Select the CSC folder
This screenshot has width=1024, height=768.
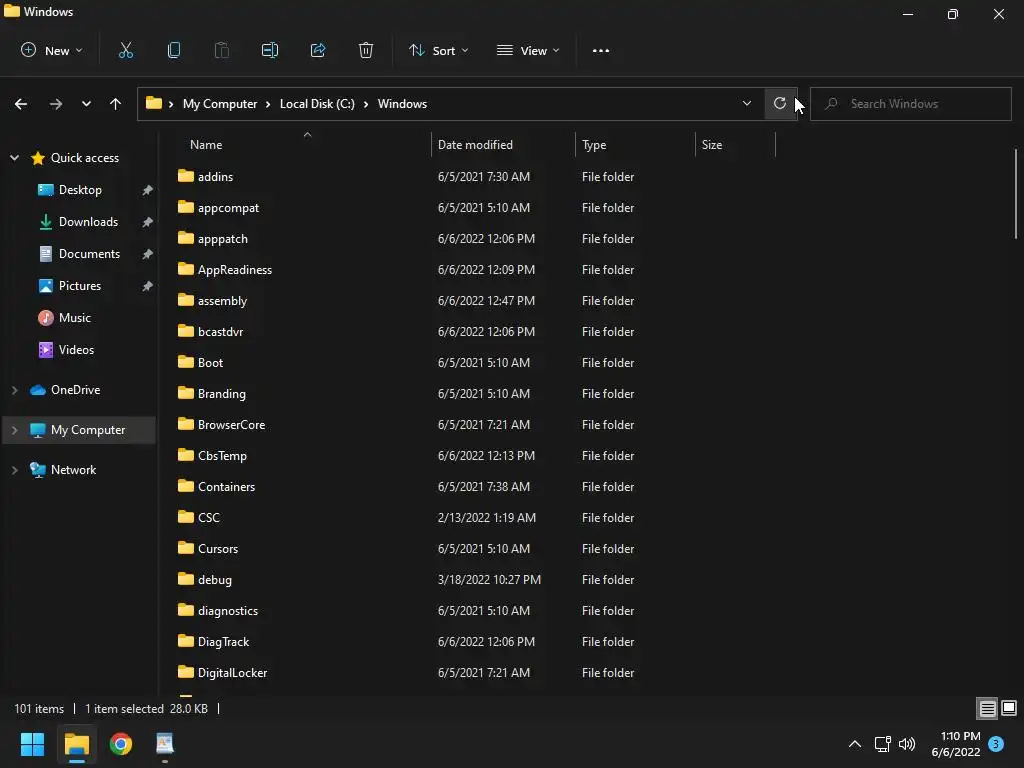(x=208, y=518)
